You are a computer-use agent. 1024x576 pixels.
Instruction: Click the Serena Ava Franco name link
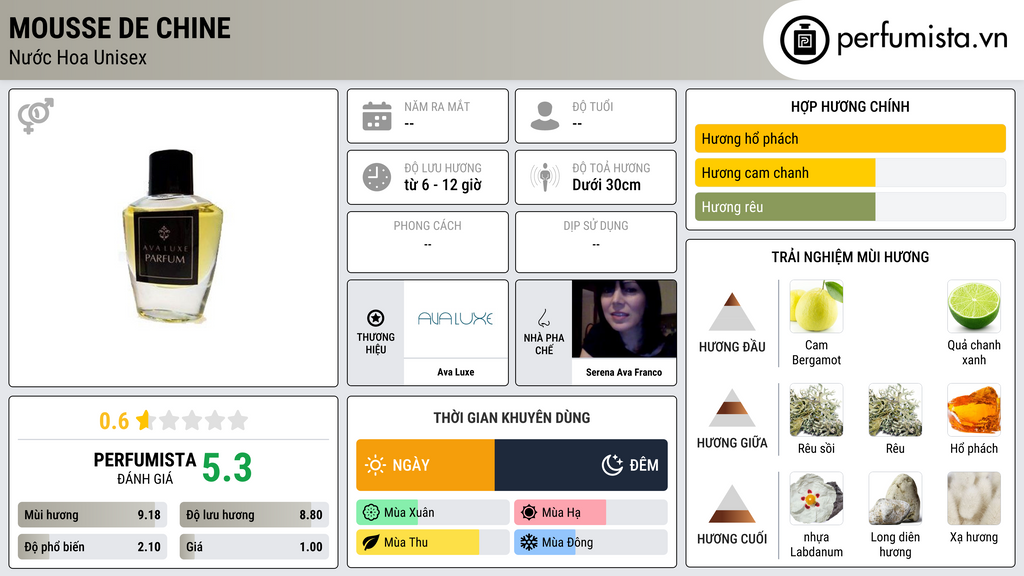pyautogui.click(x=624, y=372)
